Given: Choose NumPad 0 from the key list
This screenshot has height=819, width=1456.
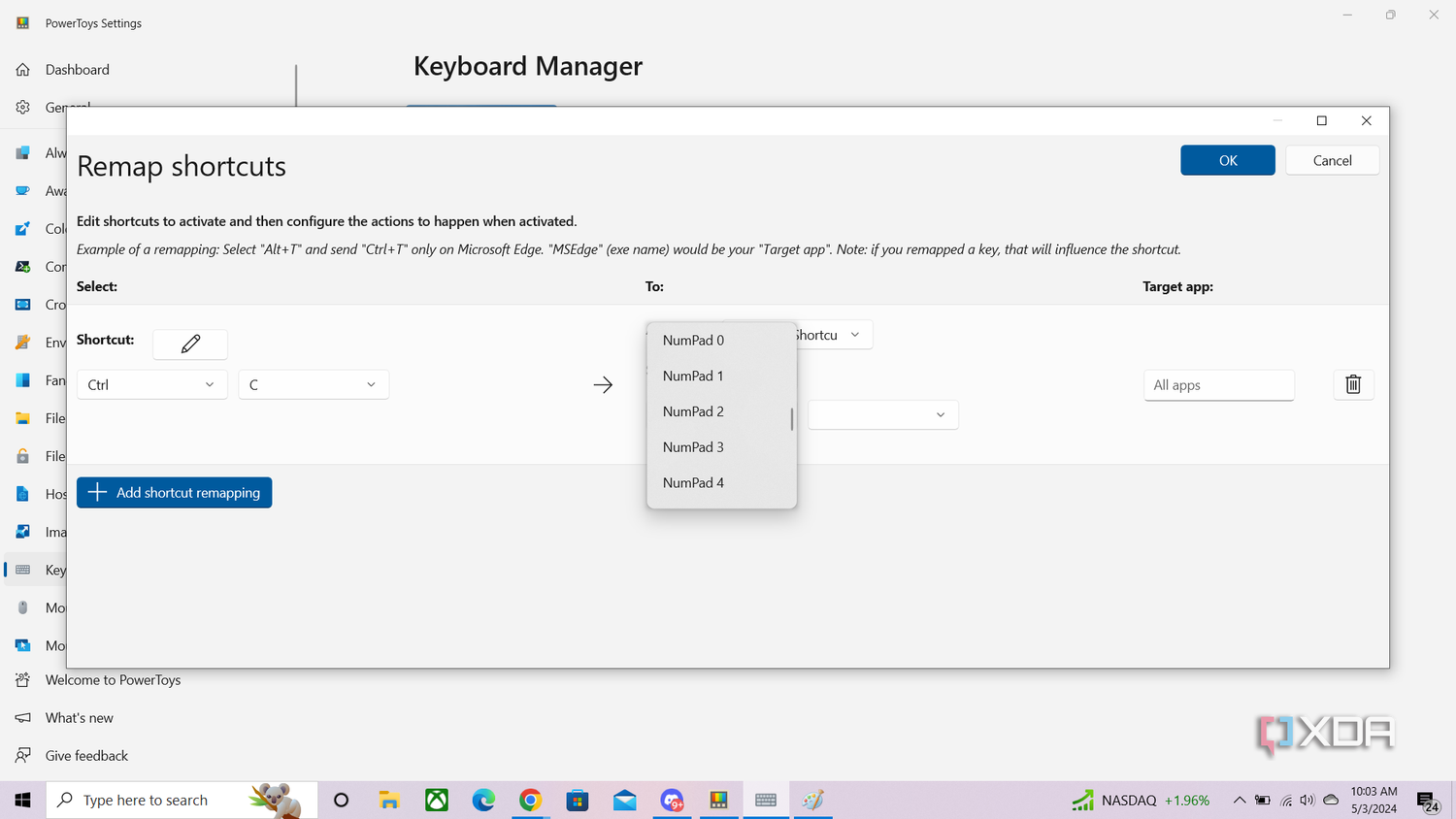Looking at the screenshot, I should click(x=721, y=341).
